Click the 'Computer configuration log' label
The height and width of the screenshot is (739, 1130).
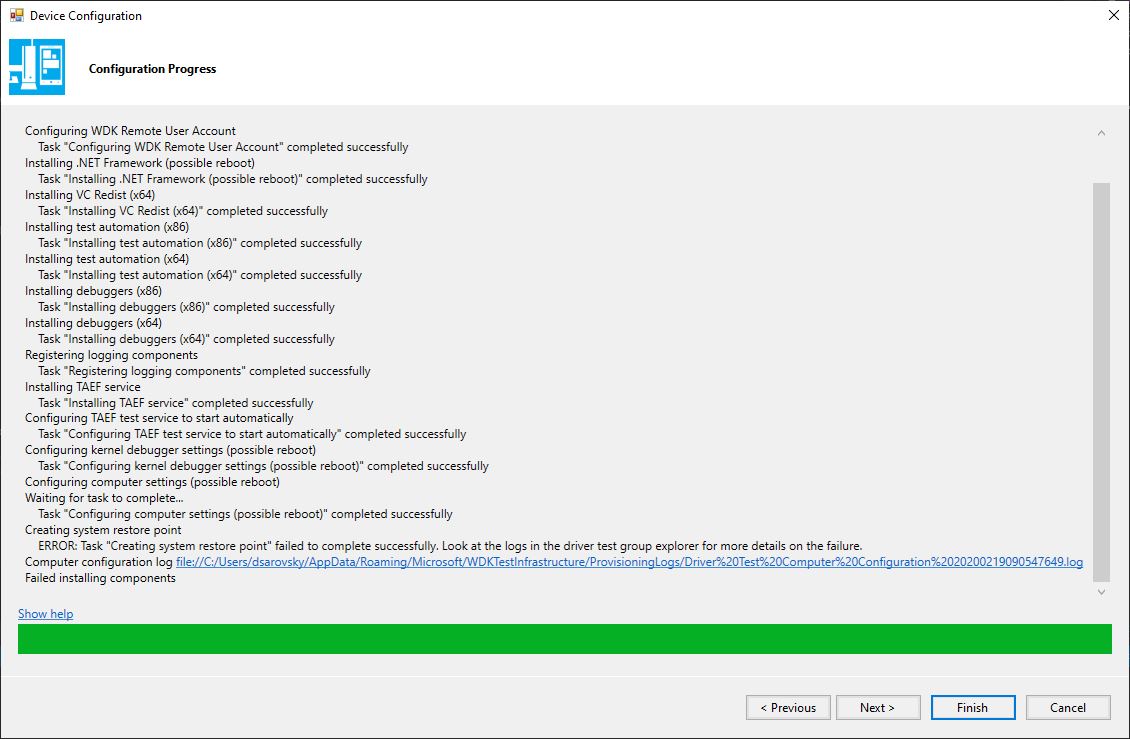pyautogui.click(x=99, y=562)
